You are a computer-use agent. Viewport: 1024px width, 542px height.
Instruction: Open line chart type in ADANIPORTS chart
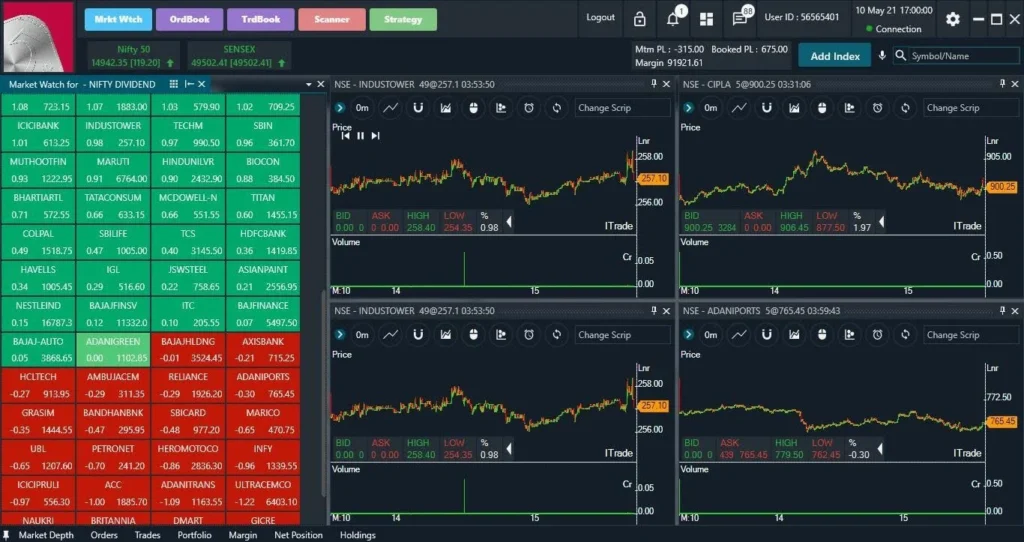pos(739,335)
